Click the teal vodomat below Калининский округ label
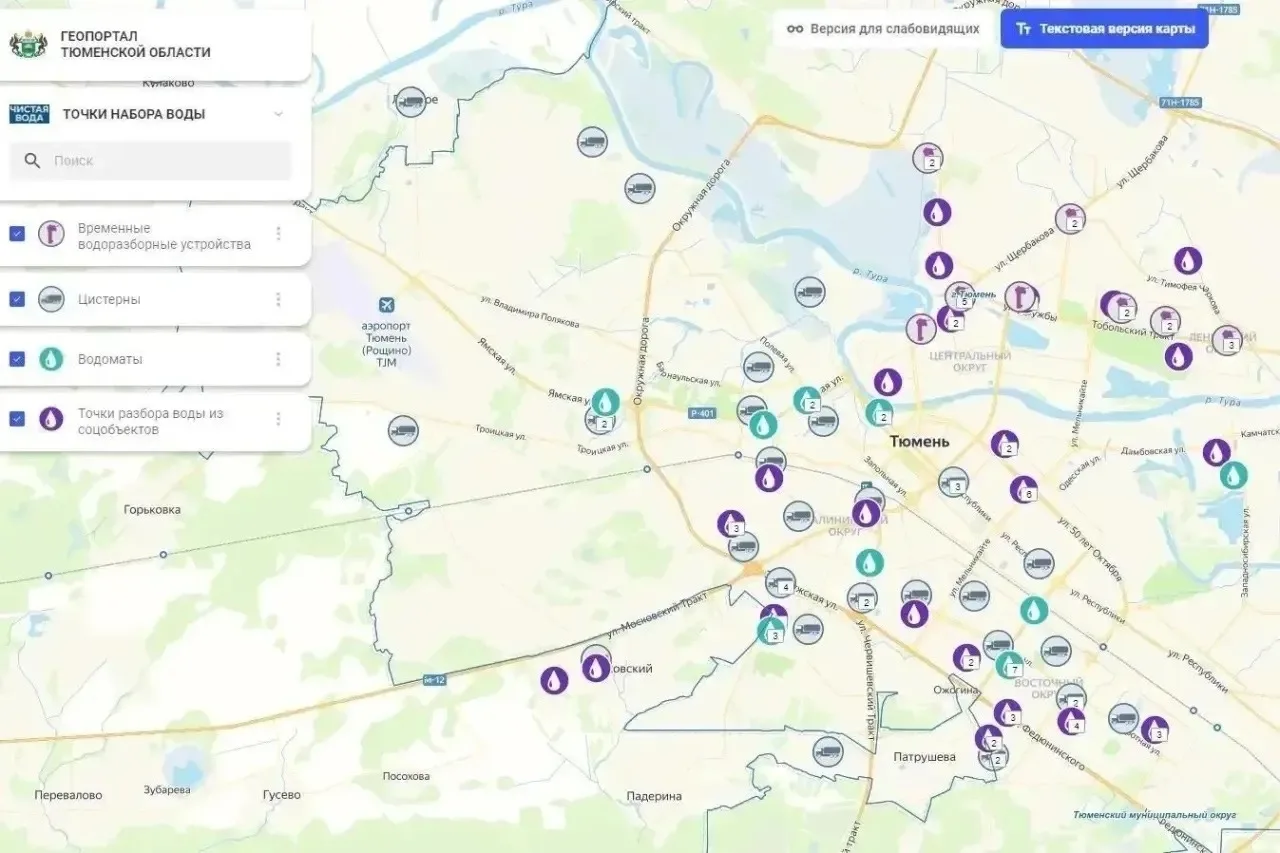Screen dimensions: 1280x853 point(869,563)
